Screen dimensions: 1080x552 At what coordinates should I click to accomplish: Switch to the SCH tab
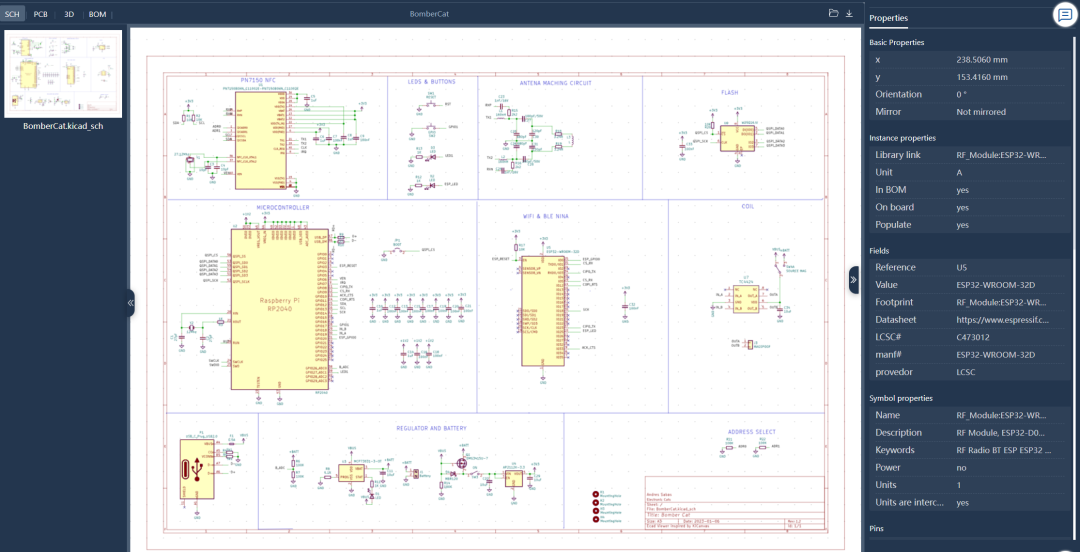[x=12, y=14]
